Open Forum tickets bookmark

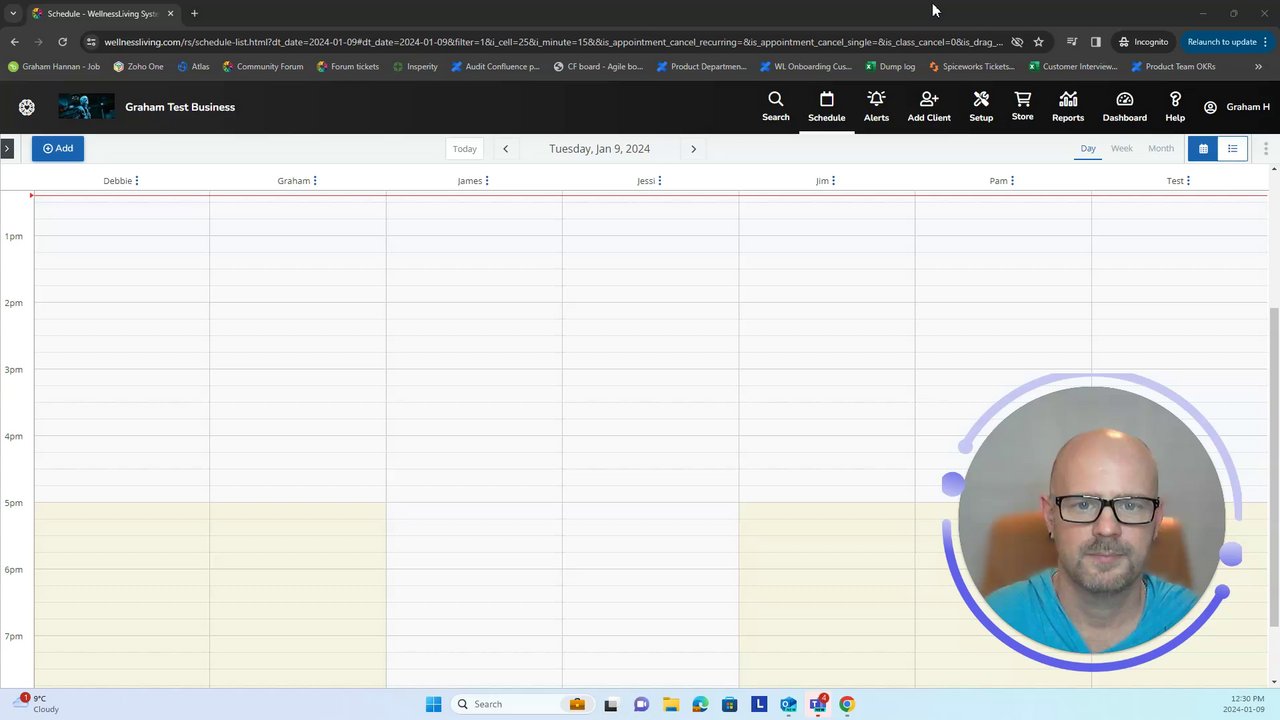(x=348, y=67)
